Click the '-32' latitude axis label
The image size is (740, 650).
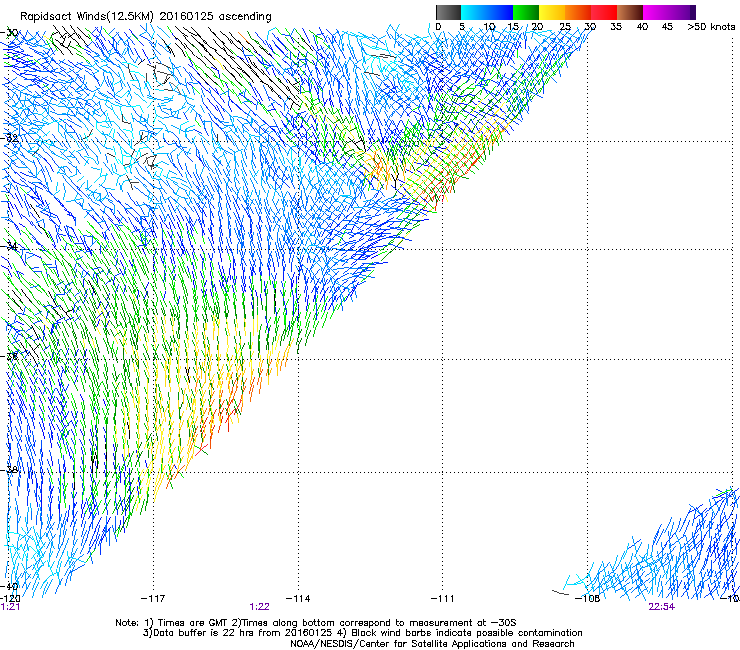click(9, 138)
